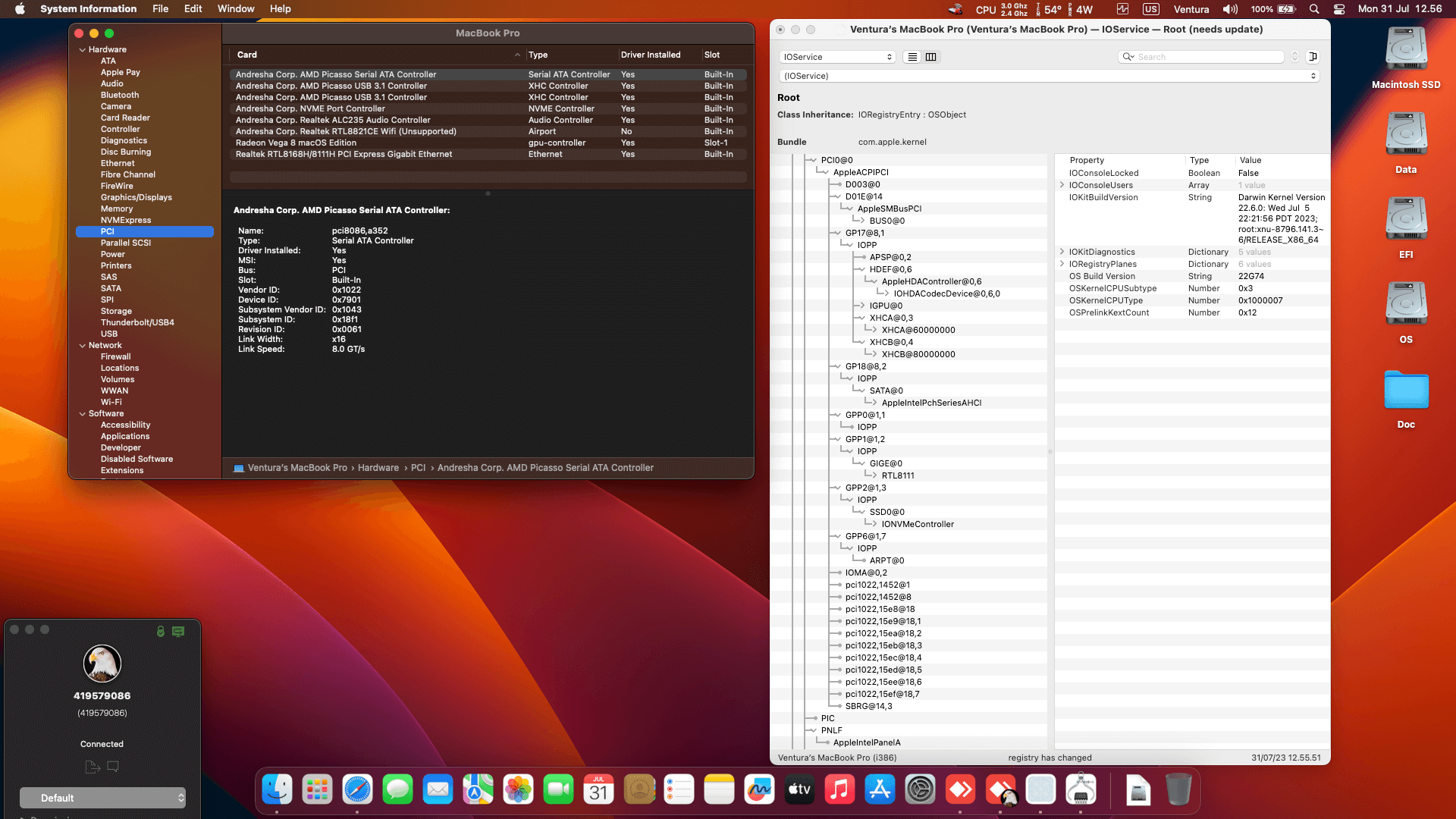Open Notes app in the dock

click(x=719, y=790)
